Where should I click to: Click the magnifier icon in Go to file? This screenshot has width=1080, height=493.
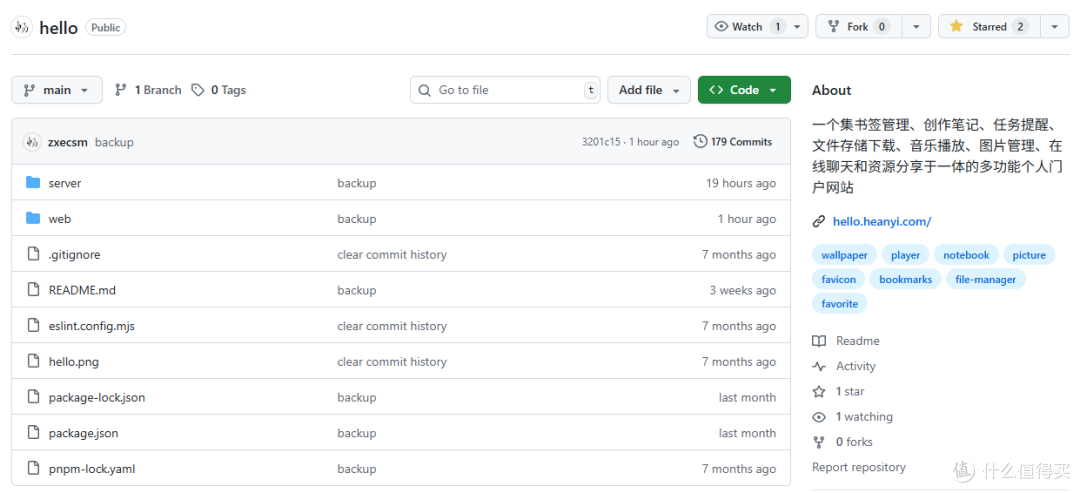[426, 90]
